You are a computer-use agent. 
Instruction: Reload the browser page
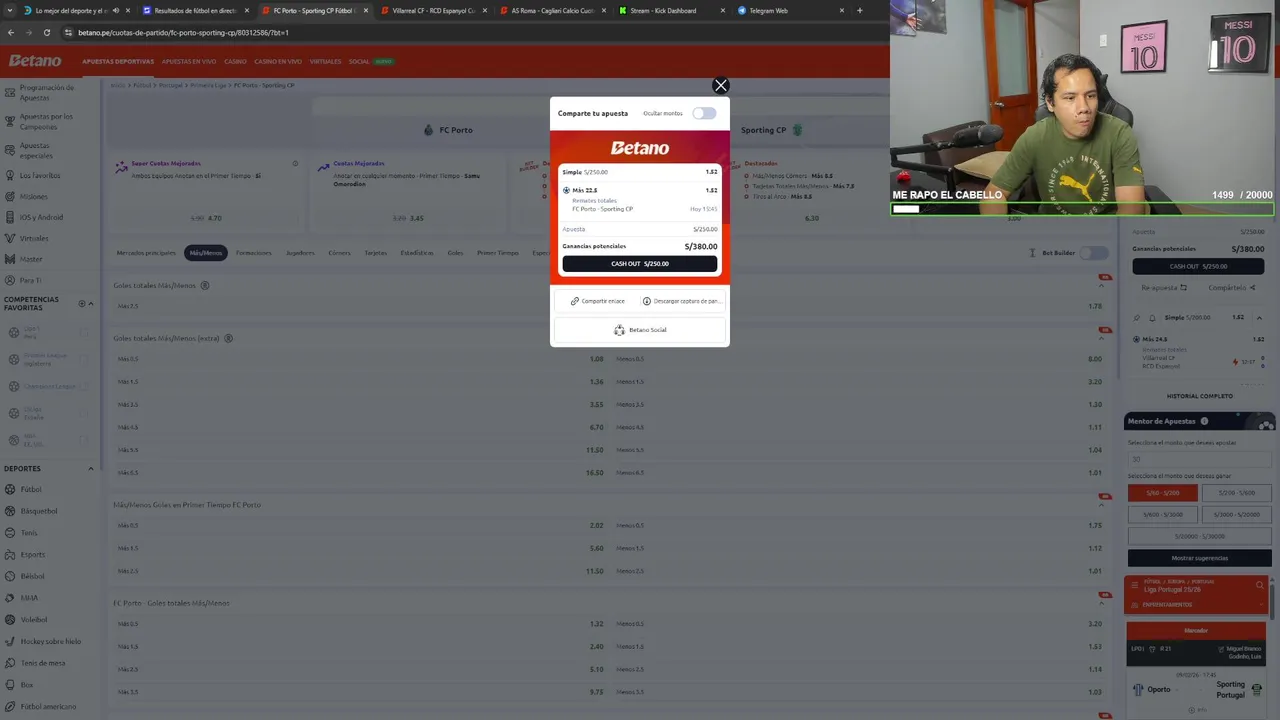47,32
